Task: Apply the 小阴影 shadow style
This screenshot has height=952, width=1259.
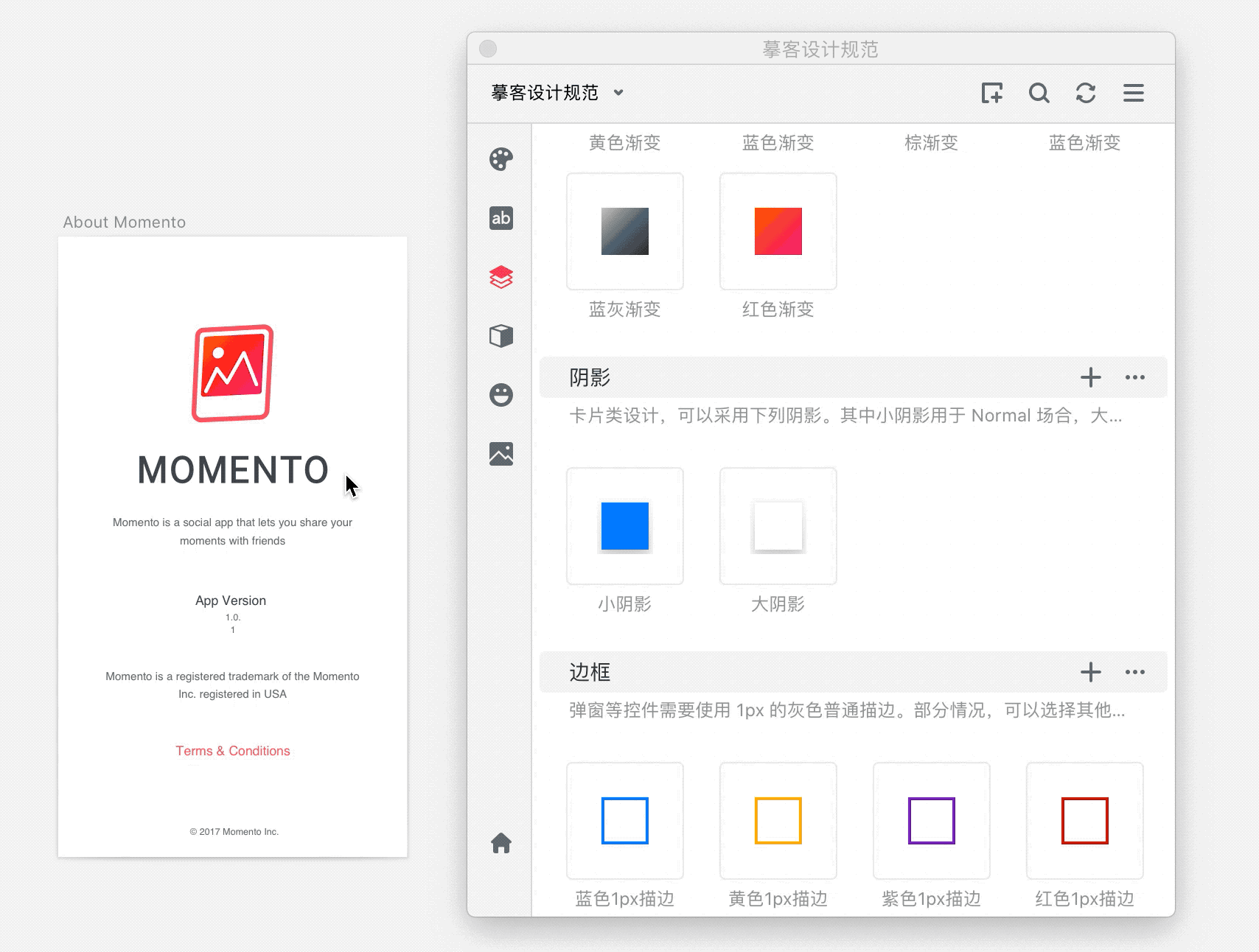Action: (625, 526)
